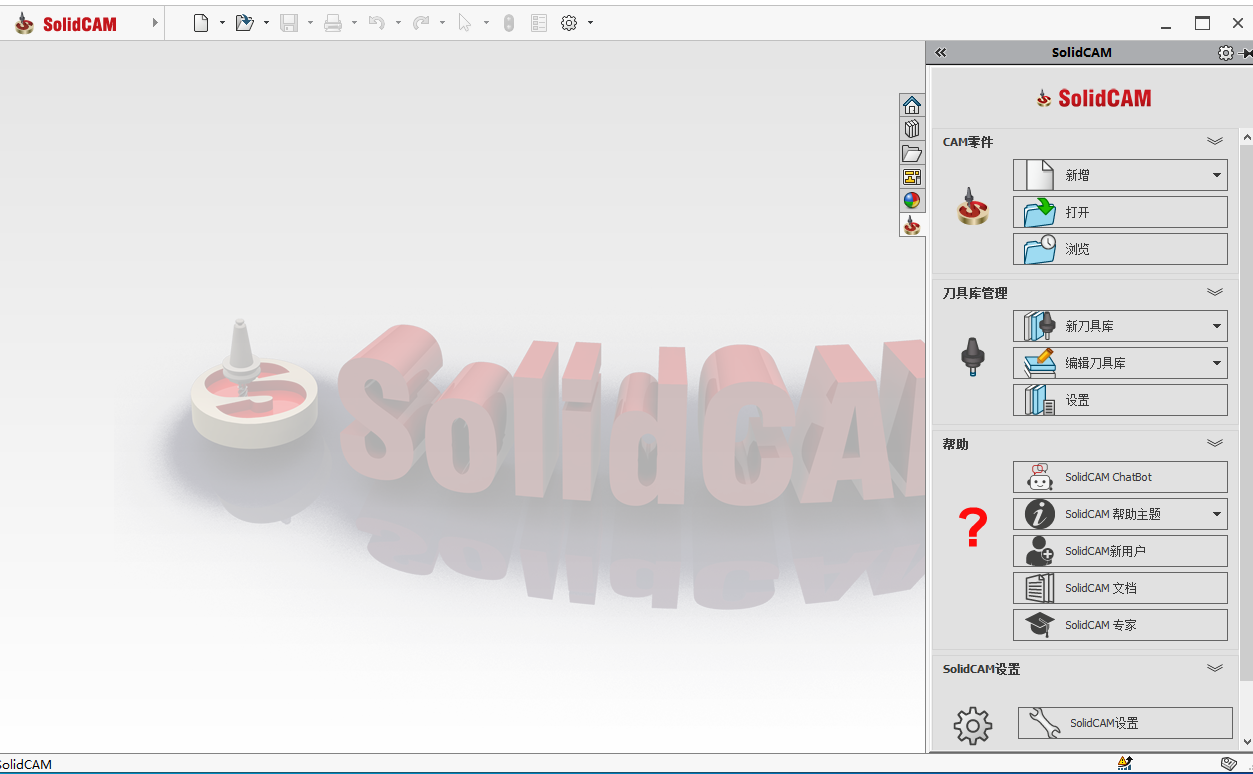Open dropdown arrow next to Redo icon

[442, 23]
